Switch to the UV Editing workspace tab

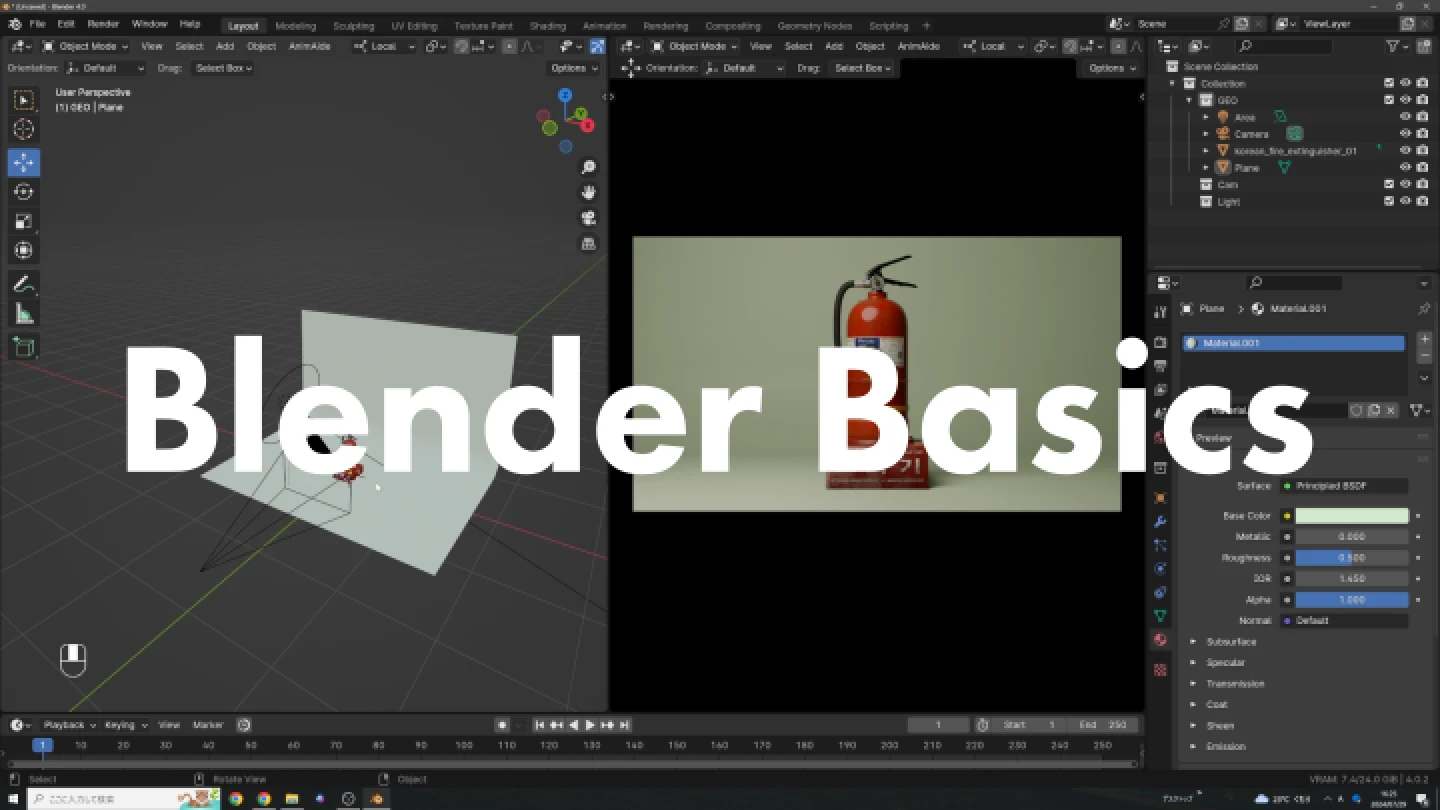pyautogui.click(x=414, y=26)
